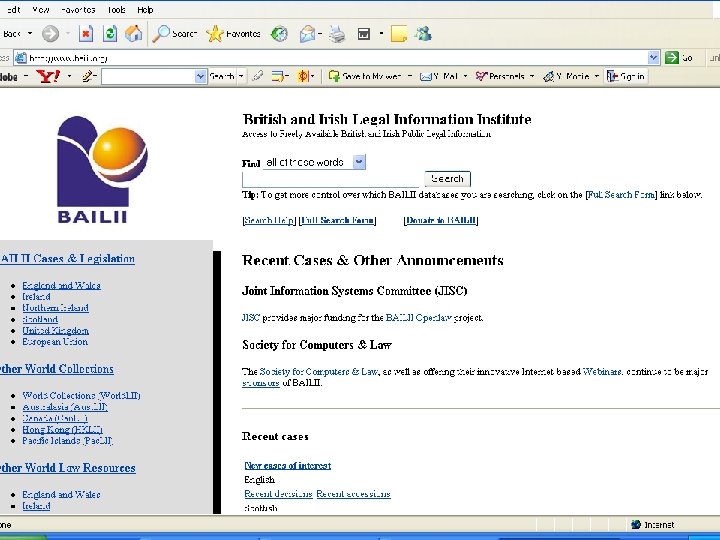Open the Full Search Form link below search
Screen dimensions: 720x540
[x=338, y=220]
